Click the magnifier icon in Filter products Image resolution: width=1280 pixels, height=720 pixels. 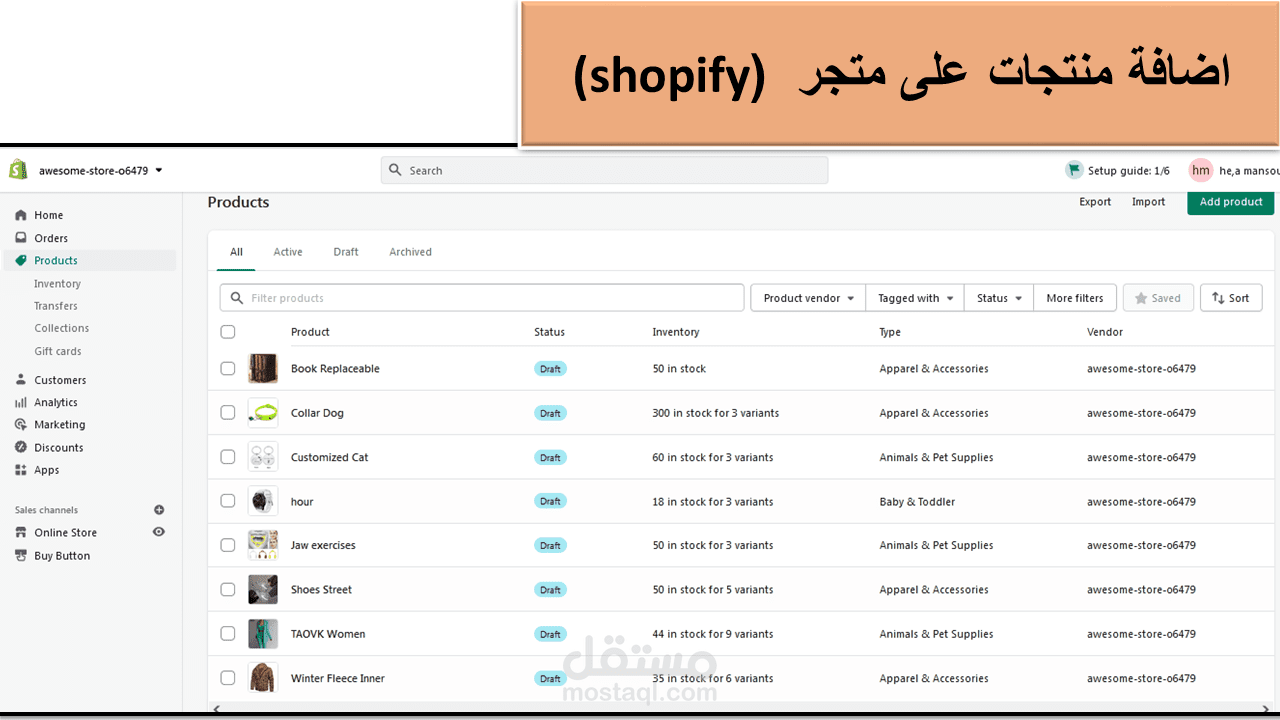[237, 298]
